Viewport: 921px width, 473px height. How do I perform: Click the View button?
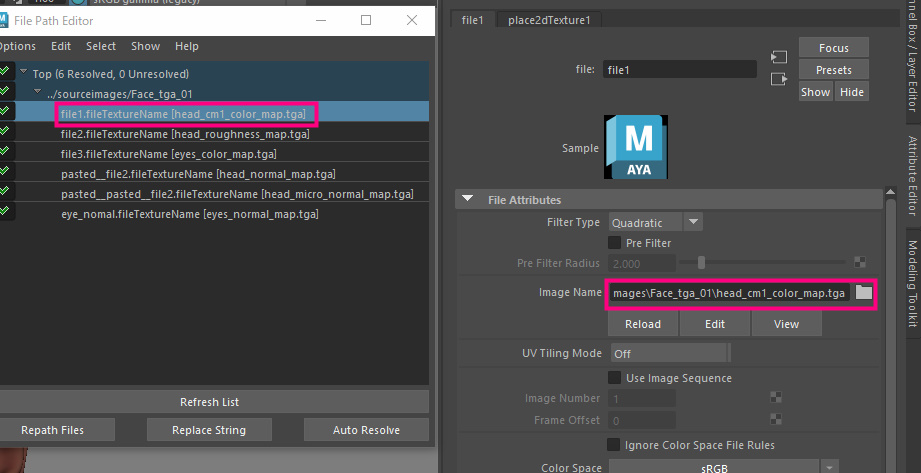pos(786,324)
